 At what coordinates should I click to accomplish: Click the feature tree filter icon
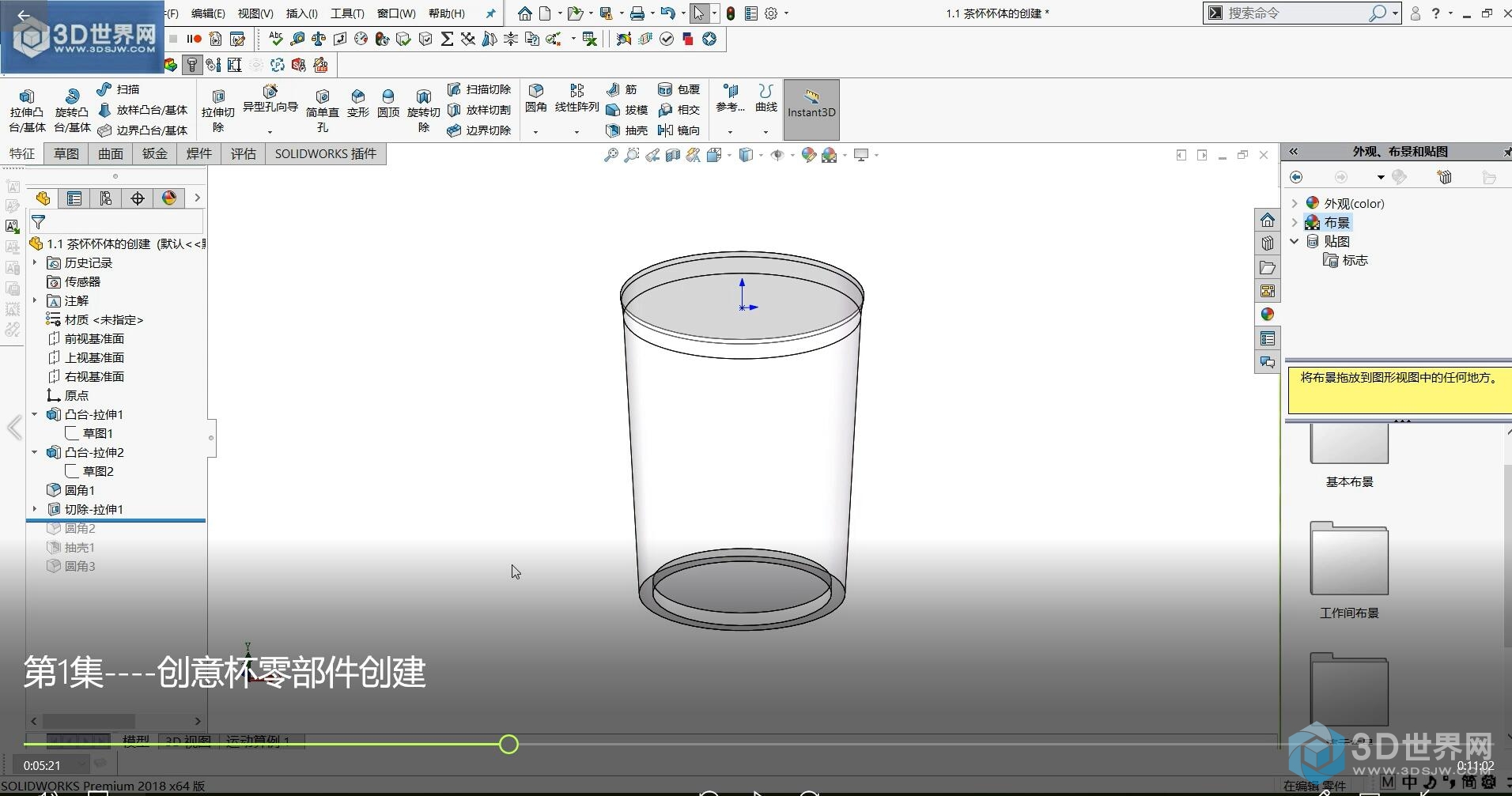38,222
